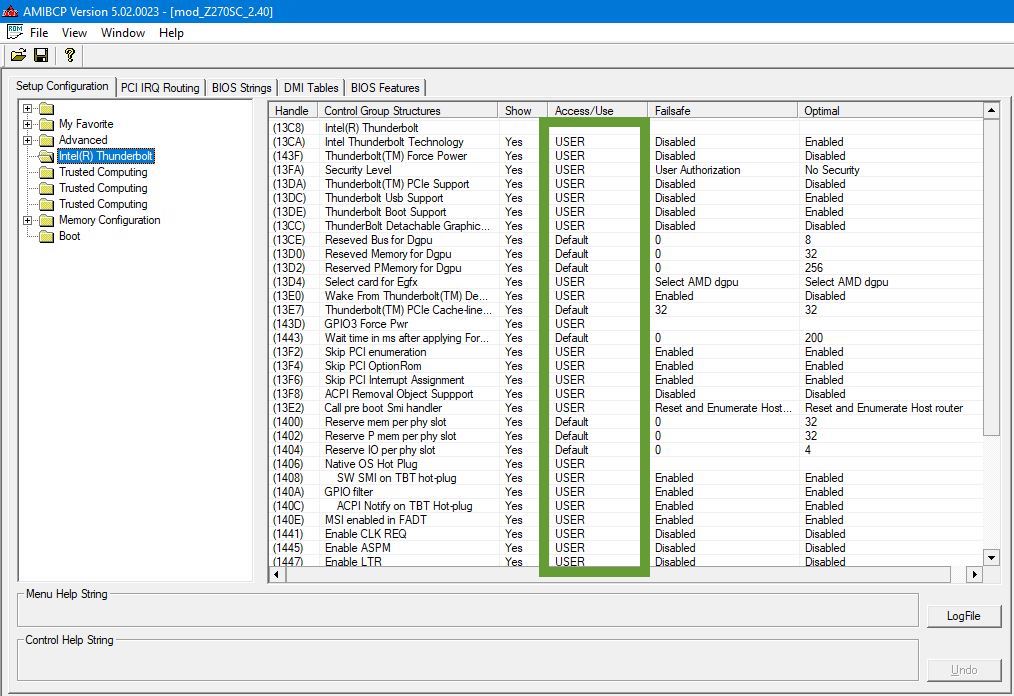Screen dimensions: 1014x696
Task: Expand the Advanced tree node
Action: (28, 140)
